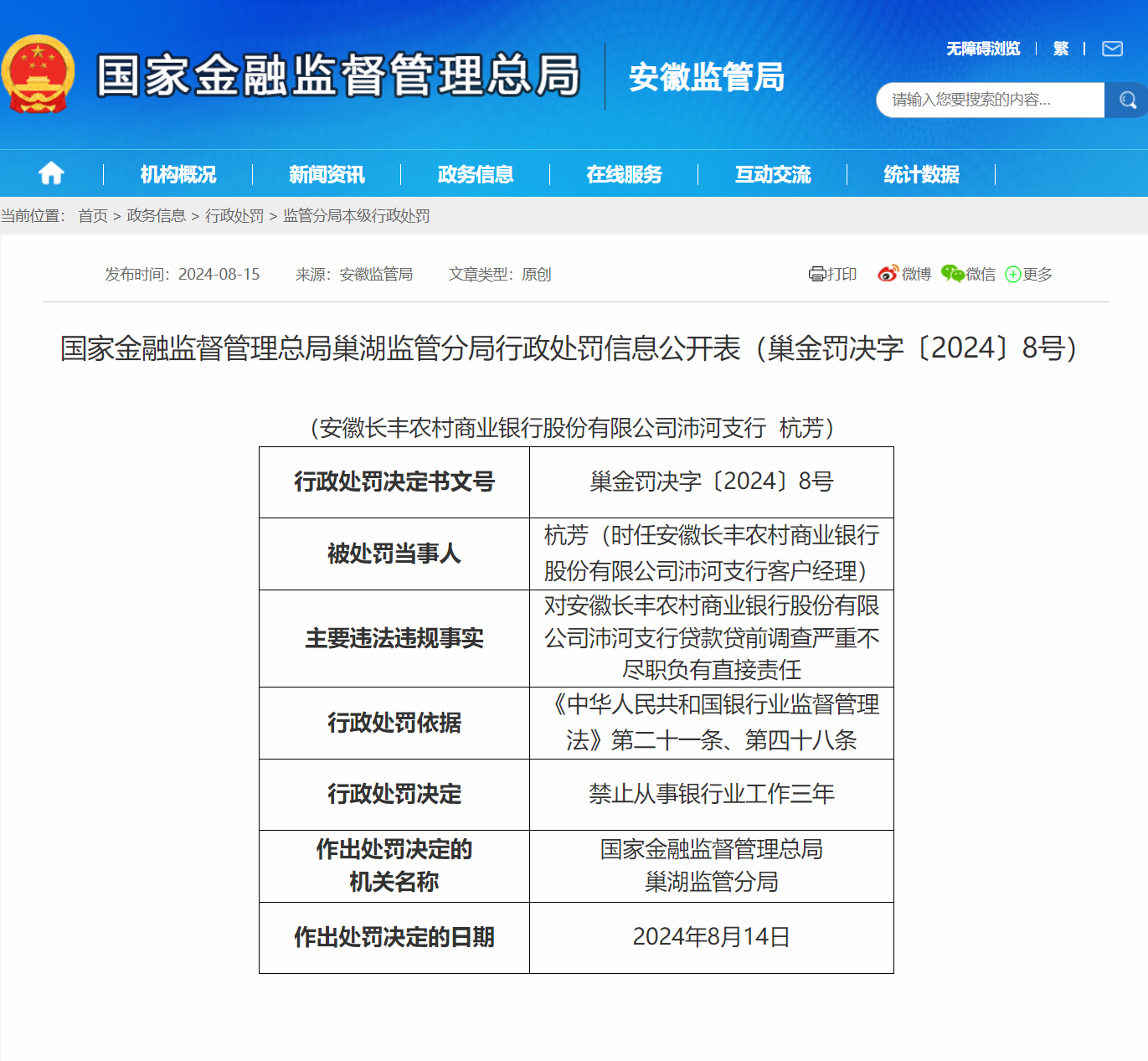Click the printer icon to print
The image size is (1148, 1061).
(817, 274)
